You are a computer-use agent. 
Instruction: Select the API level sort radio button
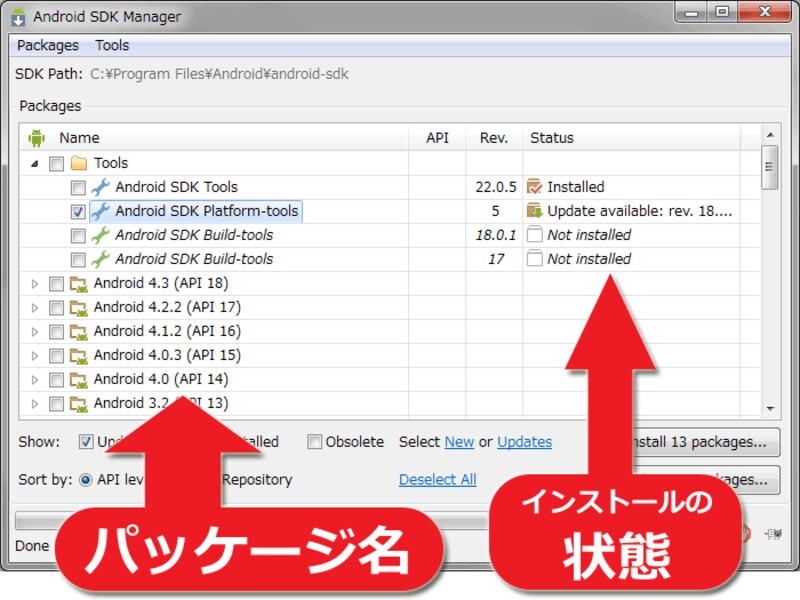[85, 480]
